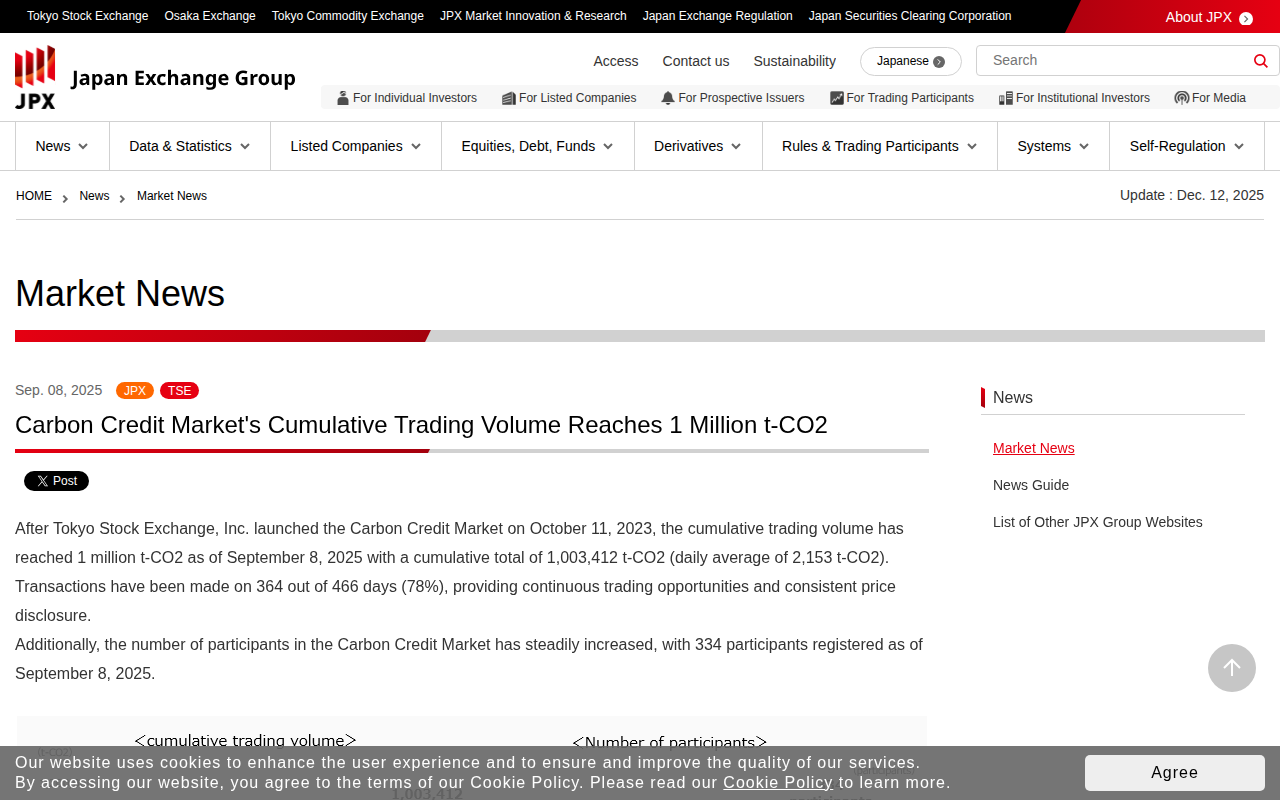
Task: Open the Access page link
Action: pyautogui.click(x=616, y=61)
